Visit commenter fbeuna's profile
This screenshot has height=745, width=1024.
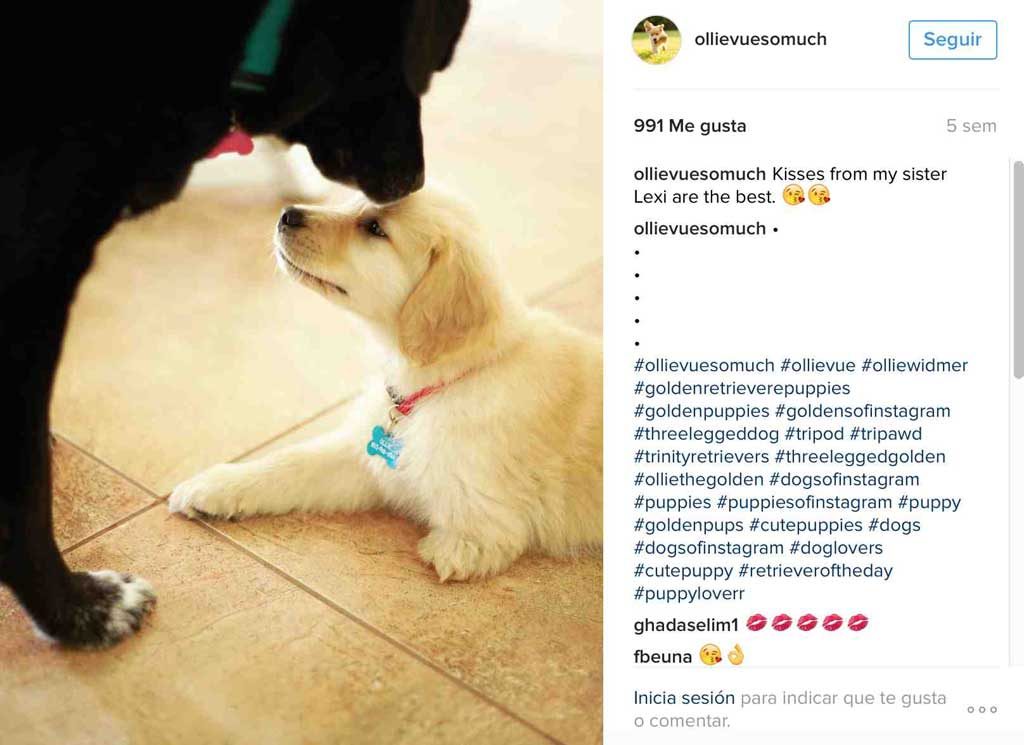662,657
